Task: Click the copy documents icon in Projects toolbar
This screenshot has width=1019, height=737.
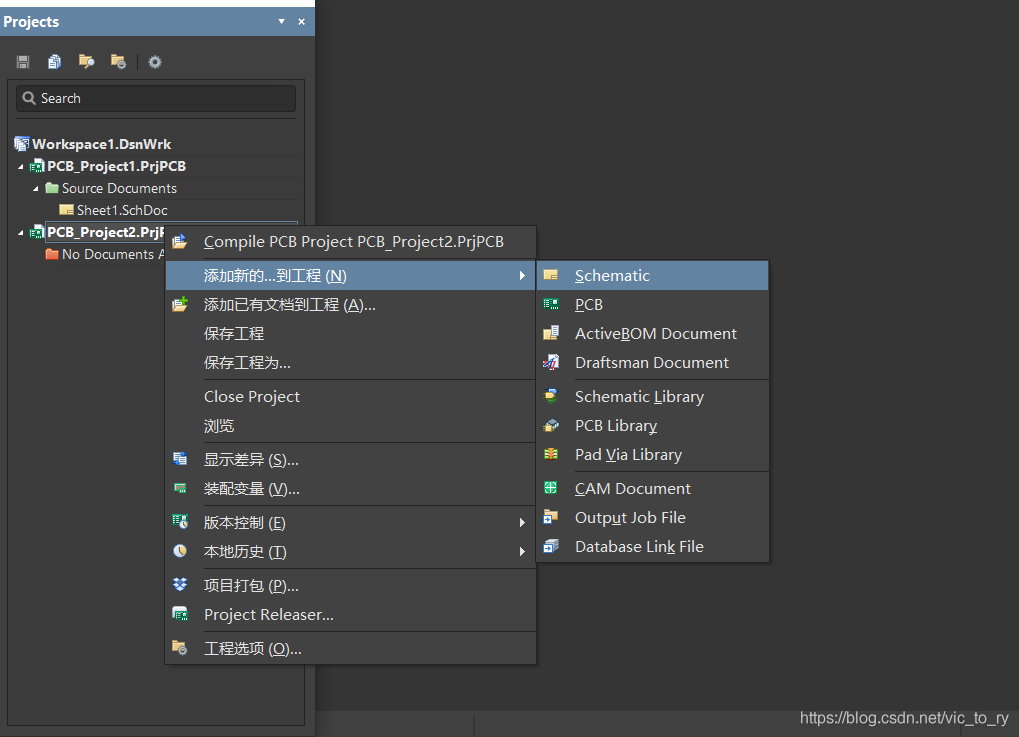Action: [x=55, y=62]
